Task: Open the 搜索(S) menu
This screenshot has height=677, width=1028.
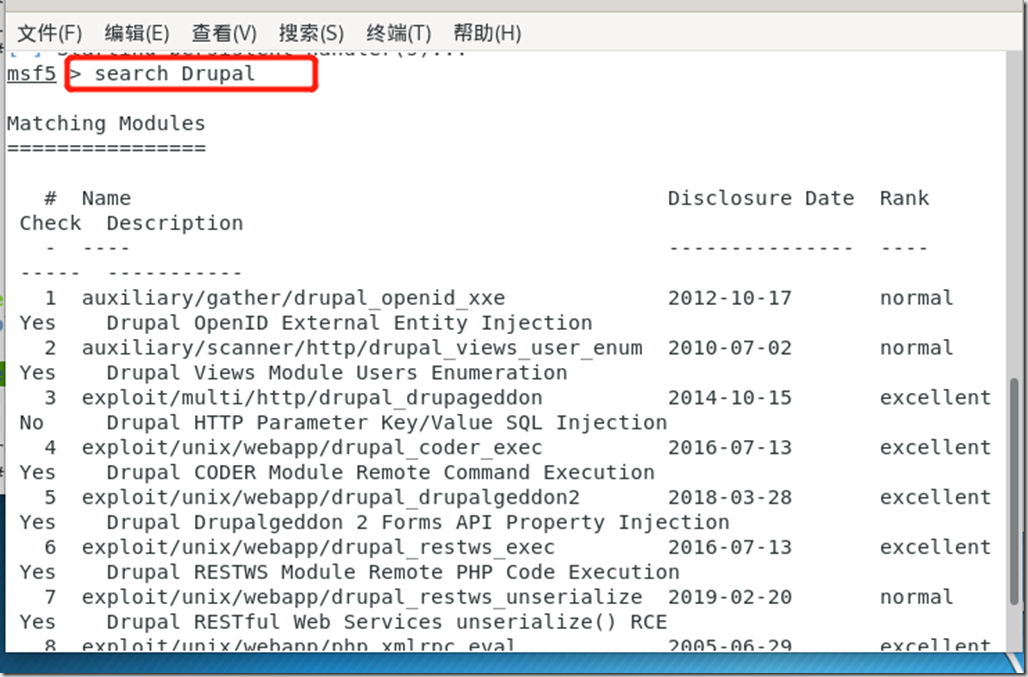Action: tap(311, 33)
